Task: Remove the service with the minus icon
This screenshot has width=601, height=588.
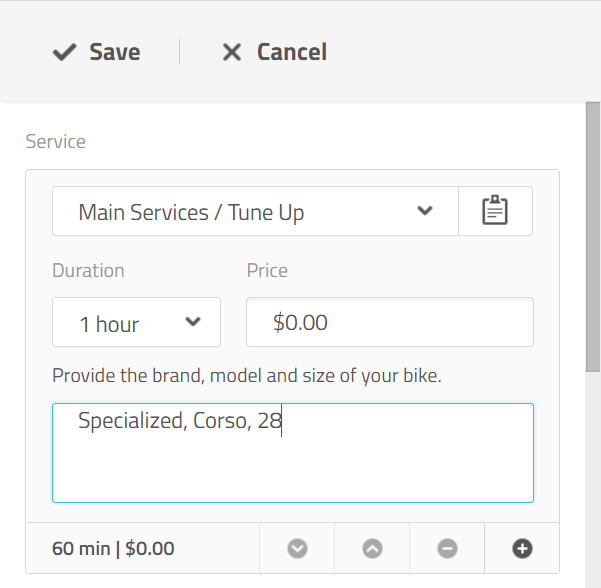Action: point(447,548)
